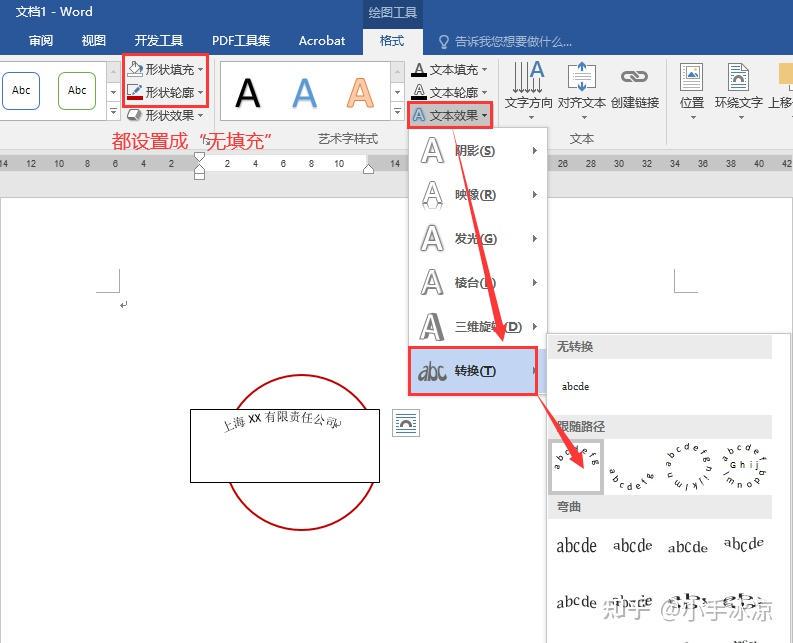Viewport: 793px width, 643px height.
Task: Select the abcde no-transform option
Action: pyautogui.click(x=575, y=387)
